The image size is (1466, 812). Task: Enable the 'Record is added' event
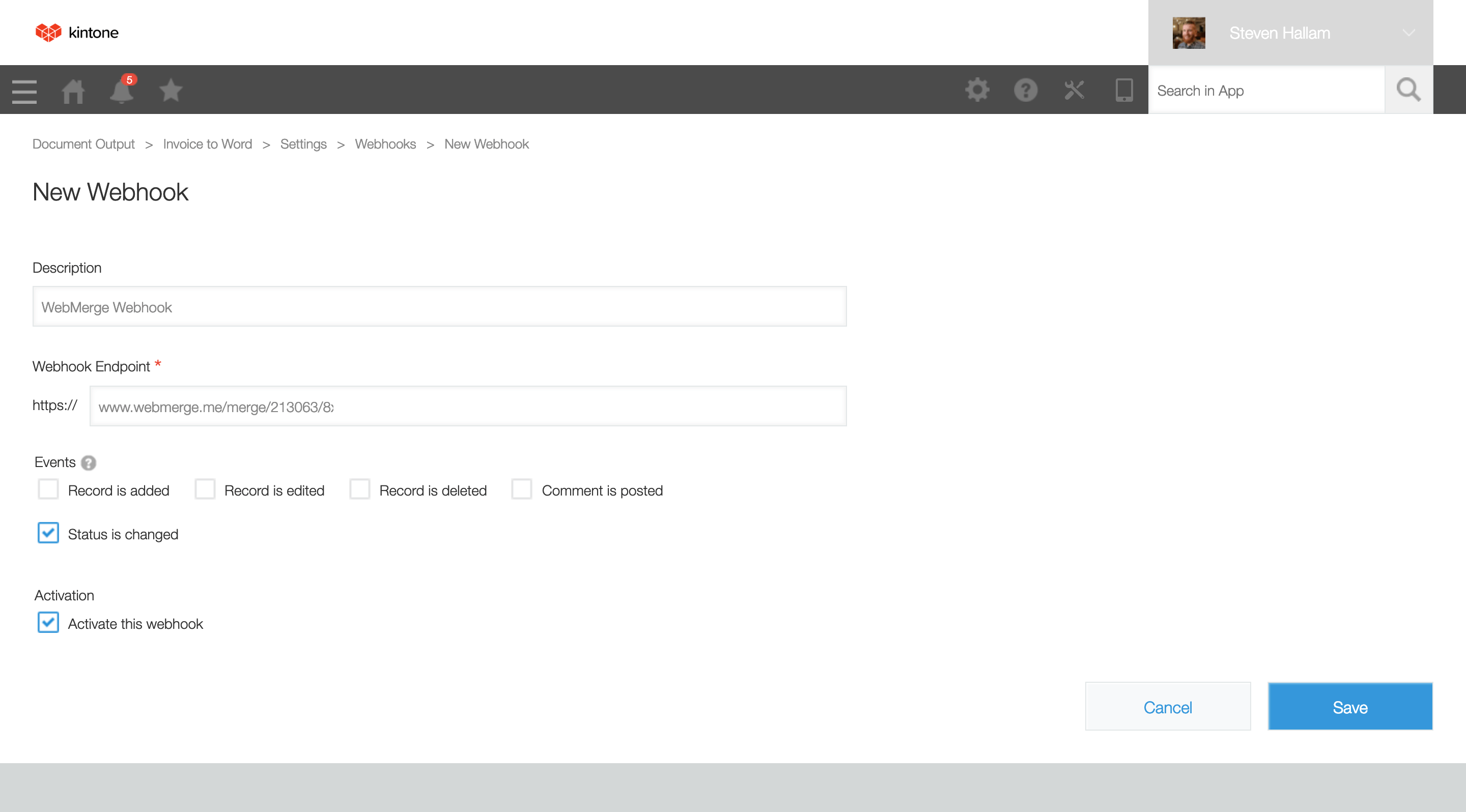[48, 489]
